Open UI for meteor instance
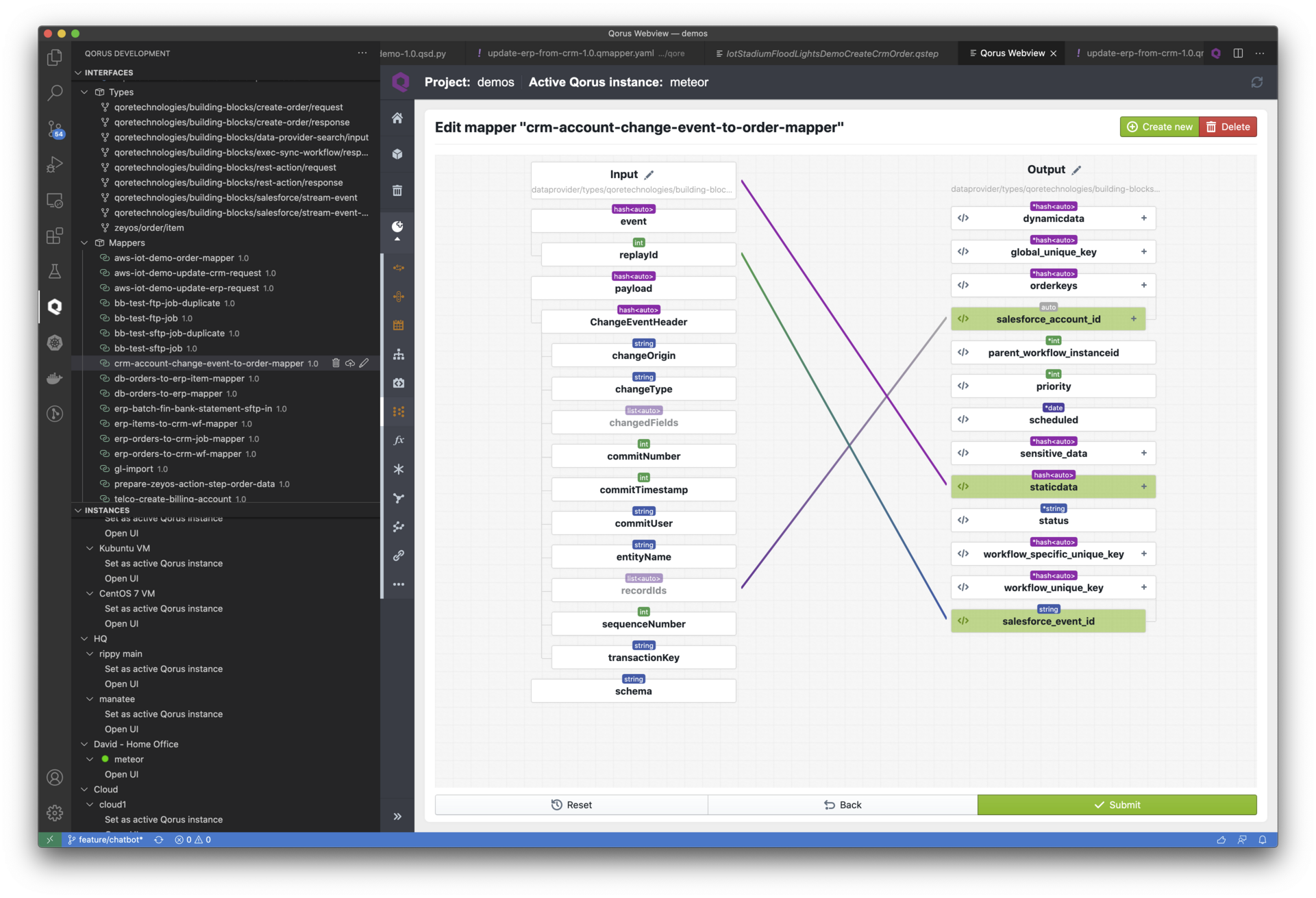The height and width of the screenshot is (898, 1316). tap(121, 774)
